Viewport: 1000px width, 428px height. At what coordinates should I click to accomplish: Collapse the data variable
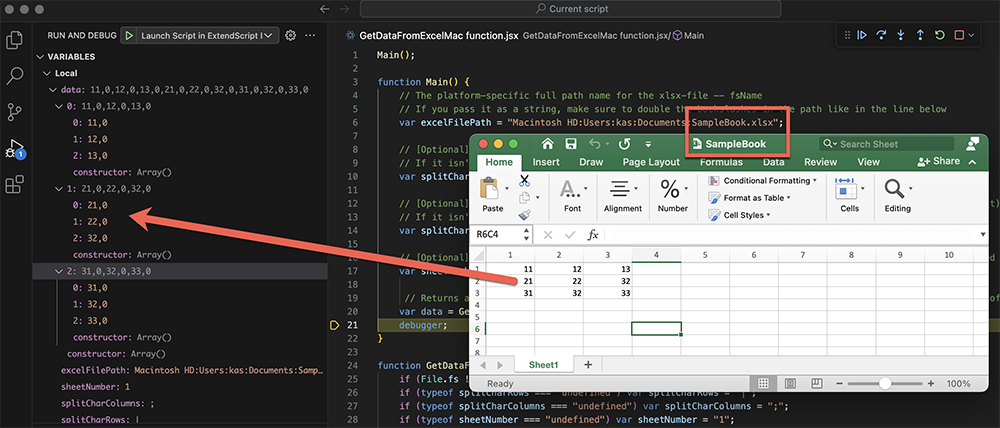(54, 90)
